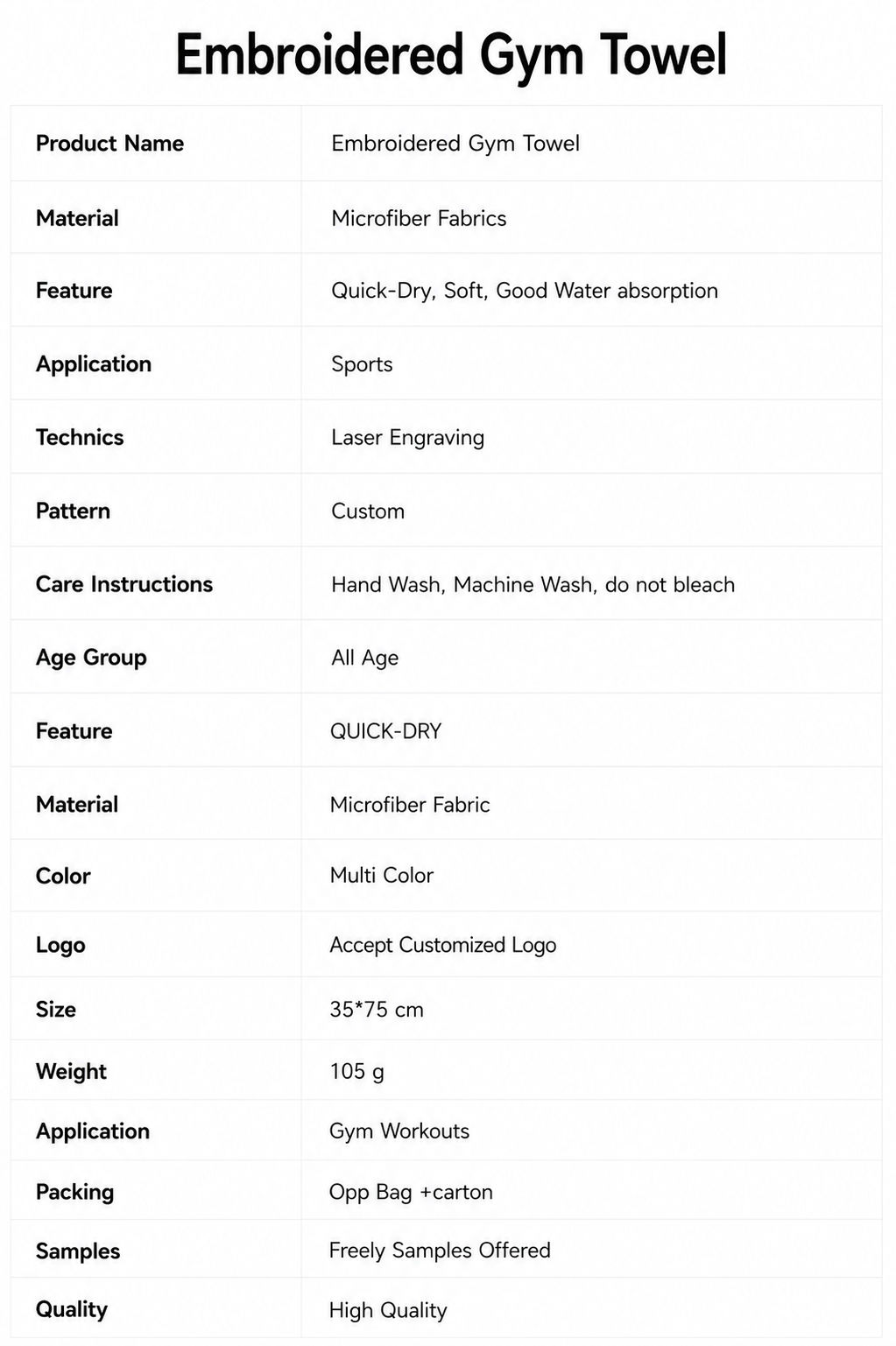Select the Care Instructions label
Screen dimensions: 896x1346
pyautogui.click(x=124, y=584)
